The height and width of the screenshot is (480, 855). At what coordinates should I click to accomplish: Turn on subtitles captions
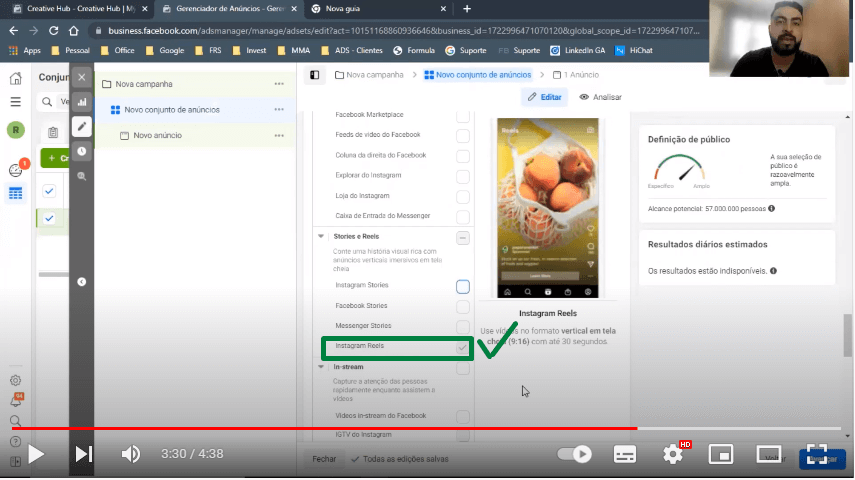pos(624,454)
